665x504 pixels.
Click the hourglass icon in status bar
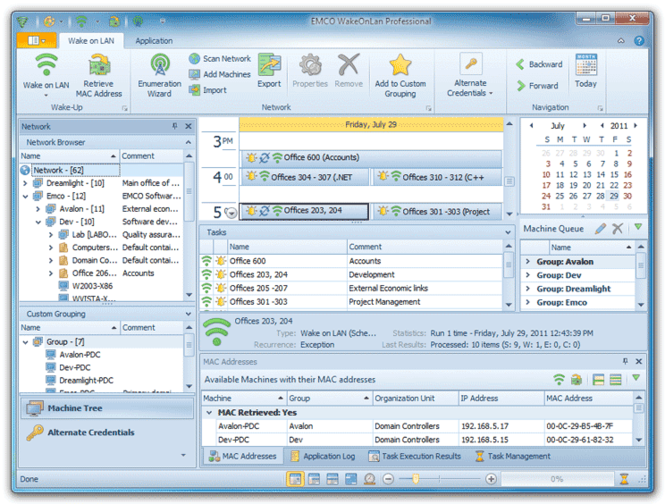pos(624,479)
